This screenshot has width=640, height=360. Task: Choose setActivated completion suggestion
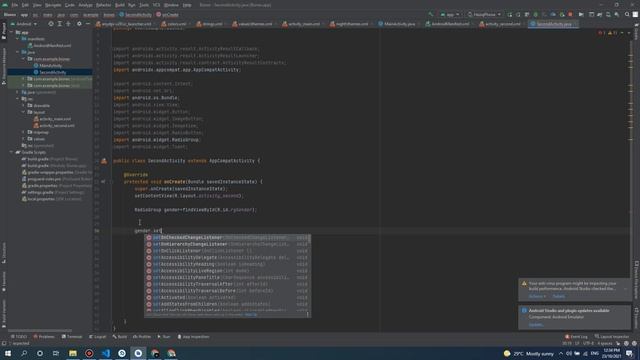pyautogui.click(x=227, y=298)
